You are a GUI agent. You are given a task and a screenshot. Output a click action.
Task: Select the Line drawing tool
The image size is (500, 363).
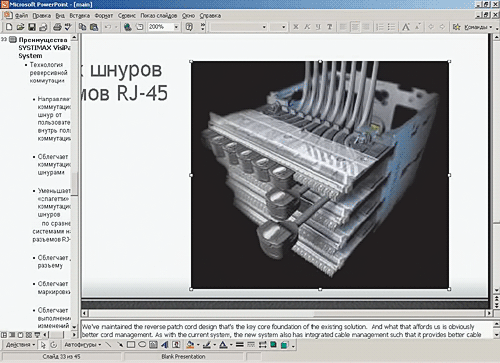[x=108, y=345]
